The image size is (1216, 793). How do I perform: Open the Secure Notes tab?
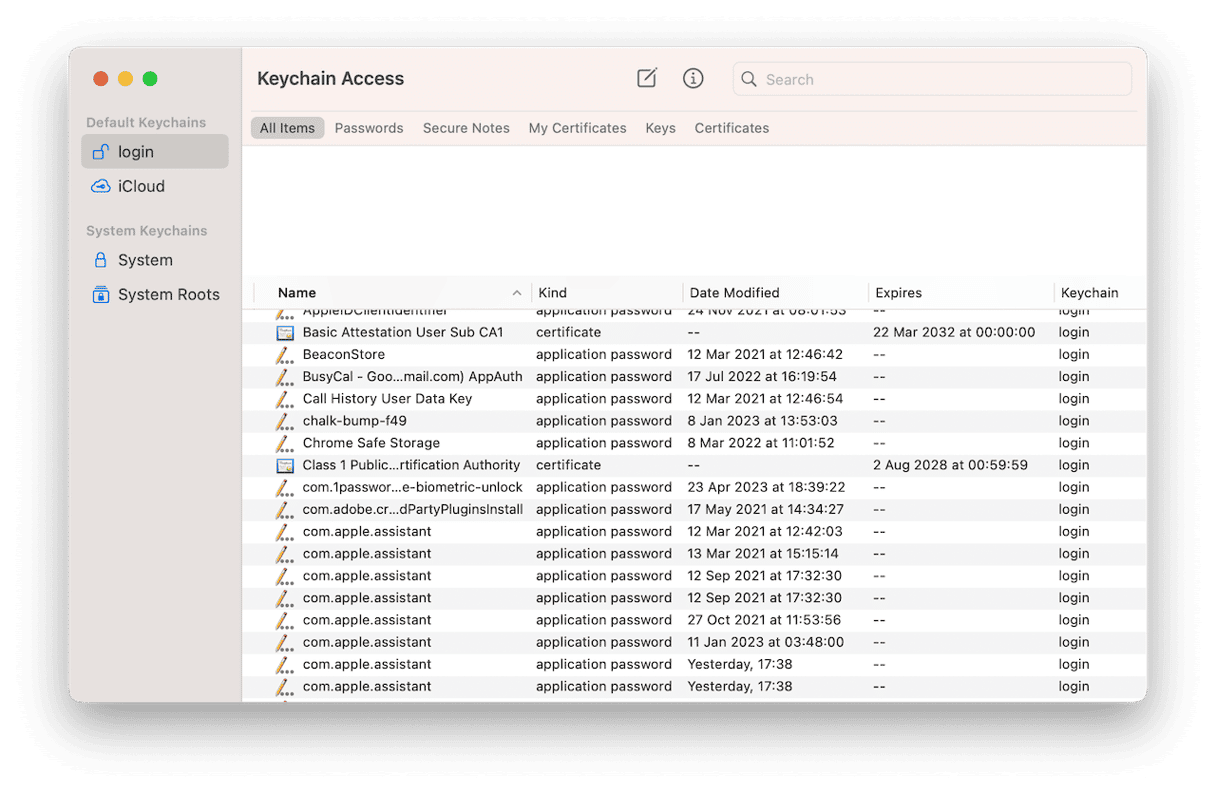[x=466, y=128]
